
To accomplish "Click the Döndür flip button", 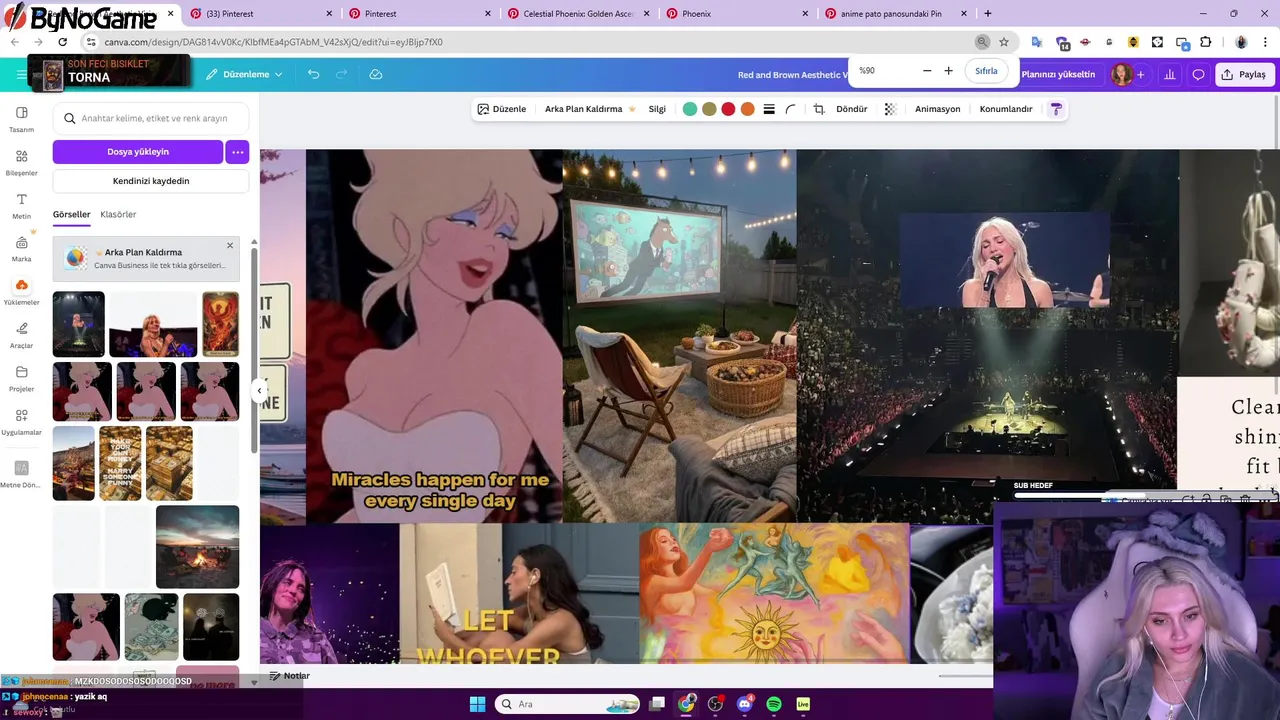I will coord(852,109).
